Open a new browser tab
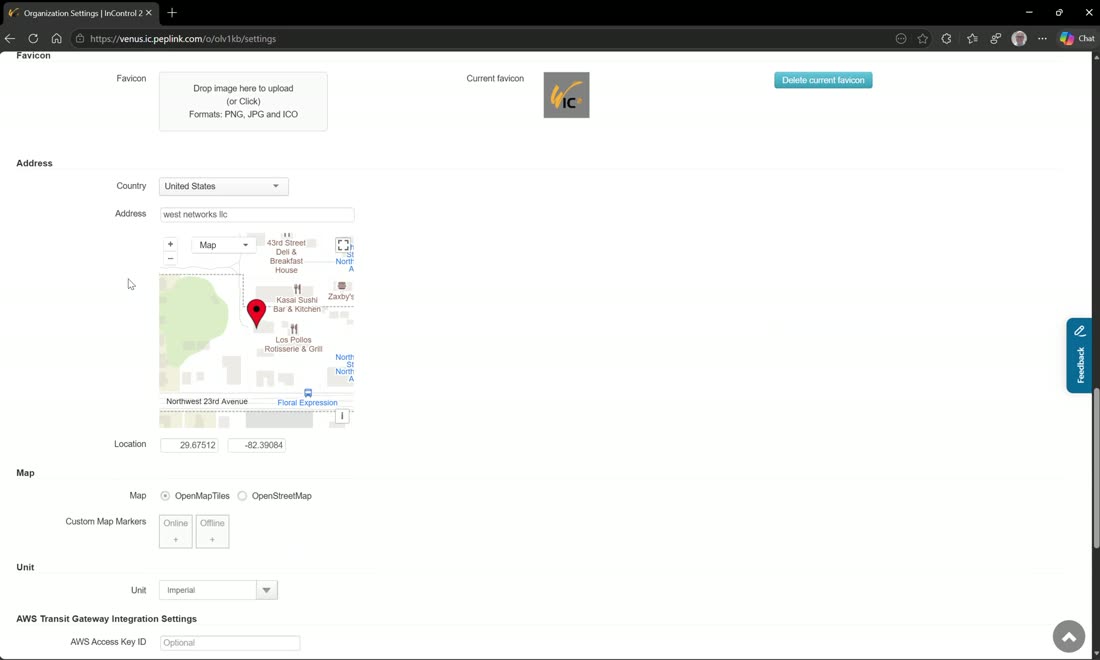Viewport: 1100px width, 660px height. pyautogui.click(x=172, y=13)
